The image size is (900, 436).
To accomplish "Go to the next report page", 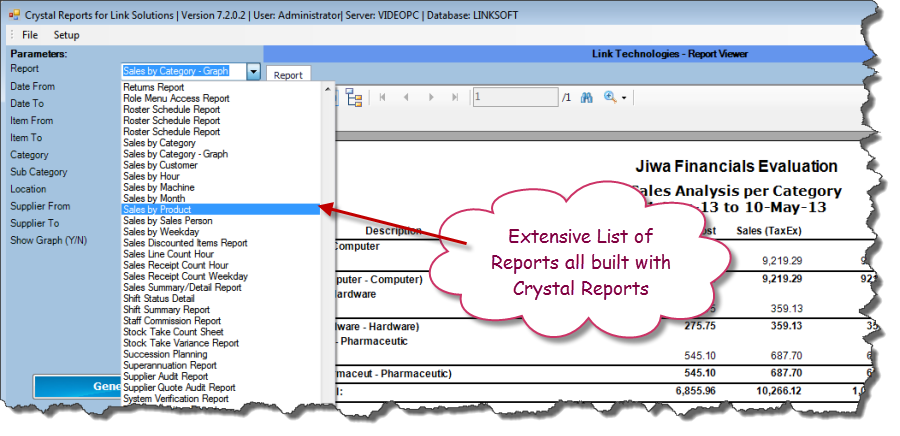I will coord(431,98).
